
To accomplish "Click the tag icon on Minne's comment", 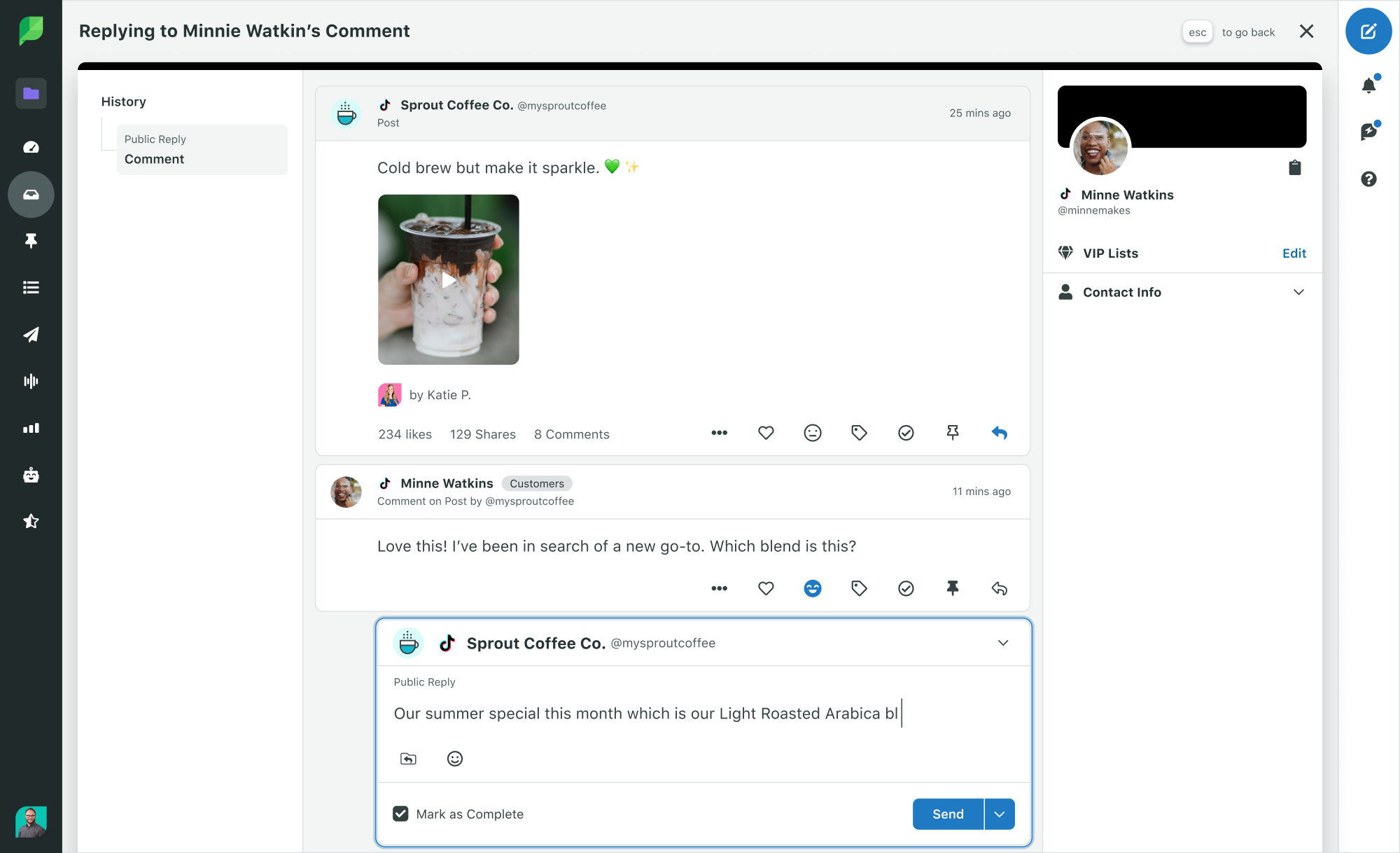I will [859, 588].
